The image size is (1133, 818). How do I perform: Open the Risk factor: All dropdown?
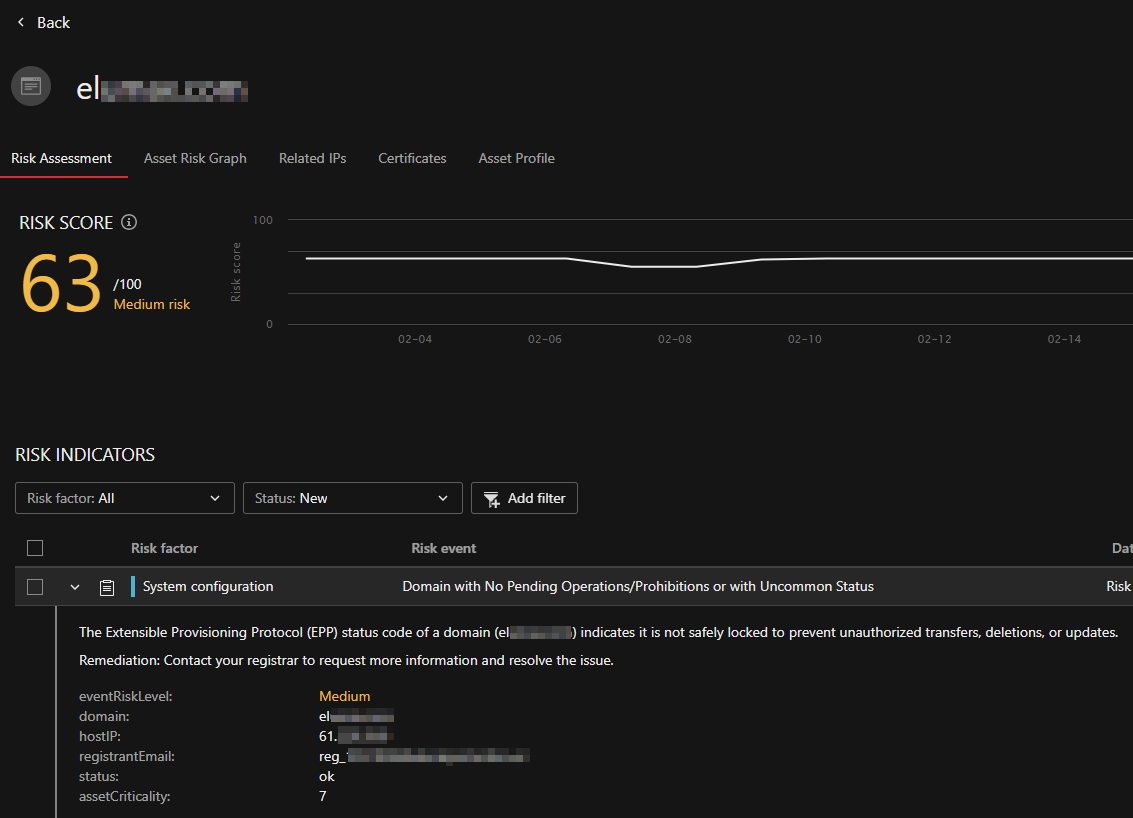(125, 498)
